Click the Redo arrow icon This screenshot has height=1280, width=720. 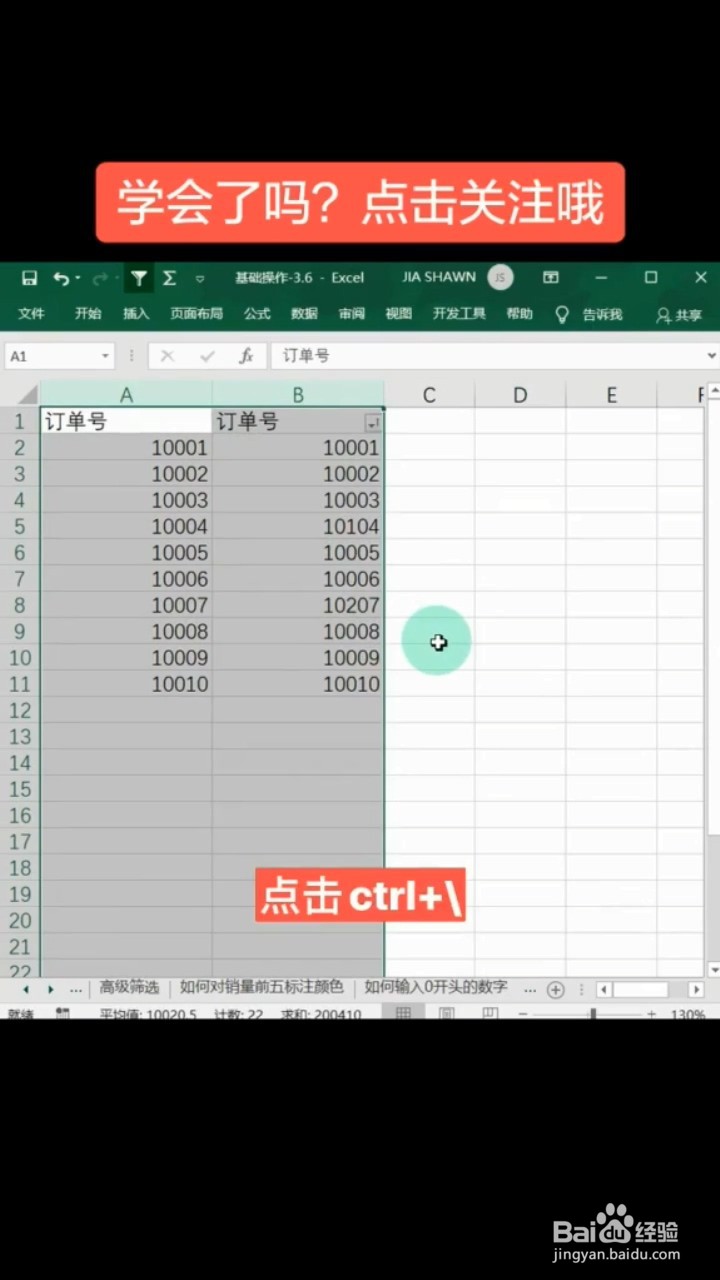click(x=99, y=278)
